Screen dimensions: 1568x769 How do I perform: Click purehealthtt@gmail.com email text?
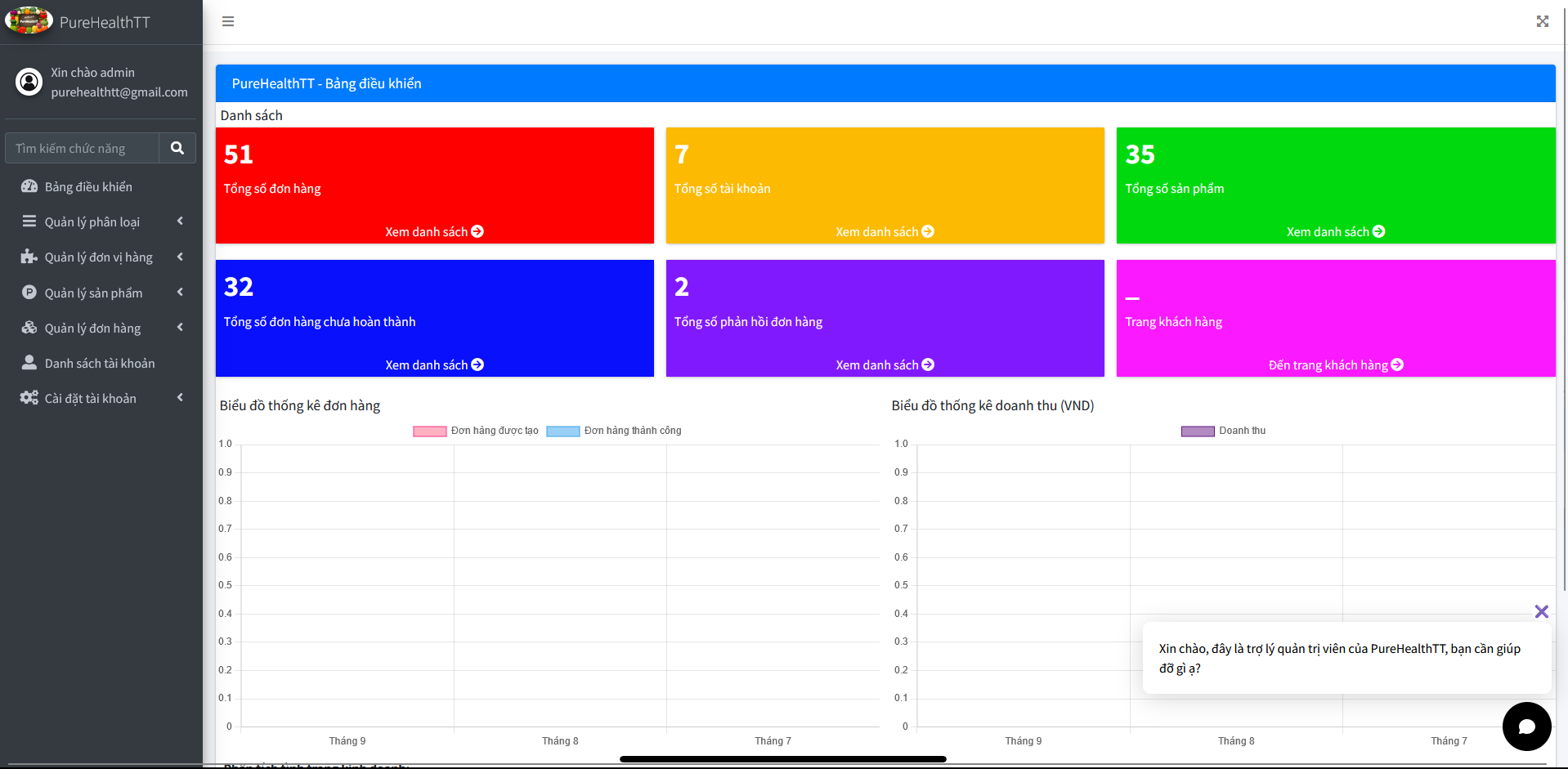119,92
